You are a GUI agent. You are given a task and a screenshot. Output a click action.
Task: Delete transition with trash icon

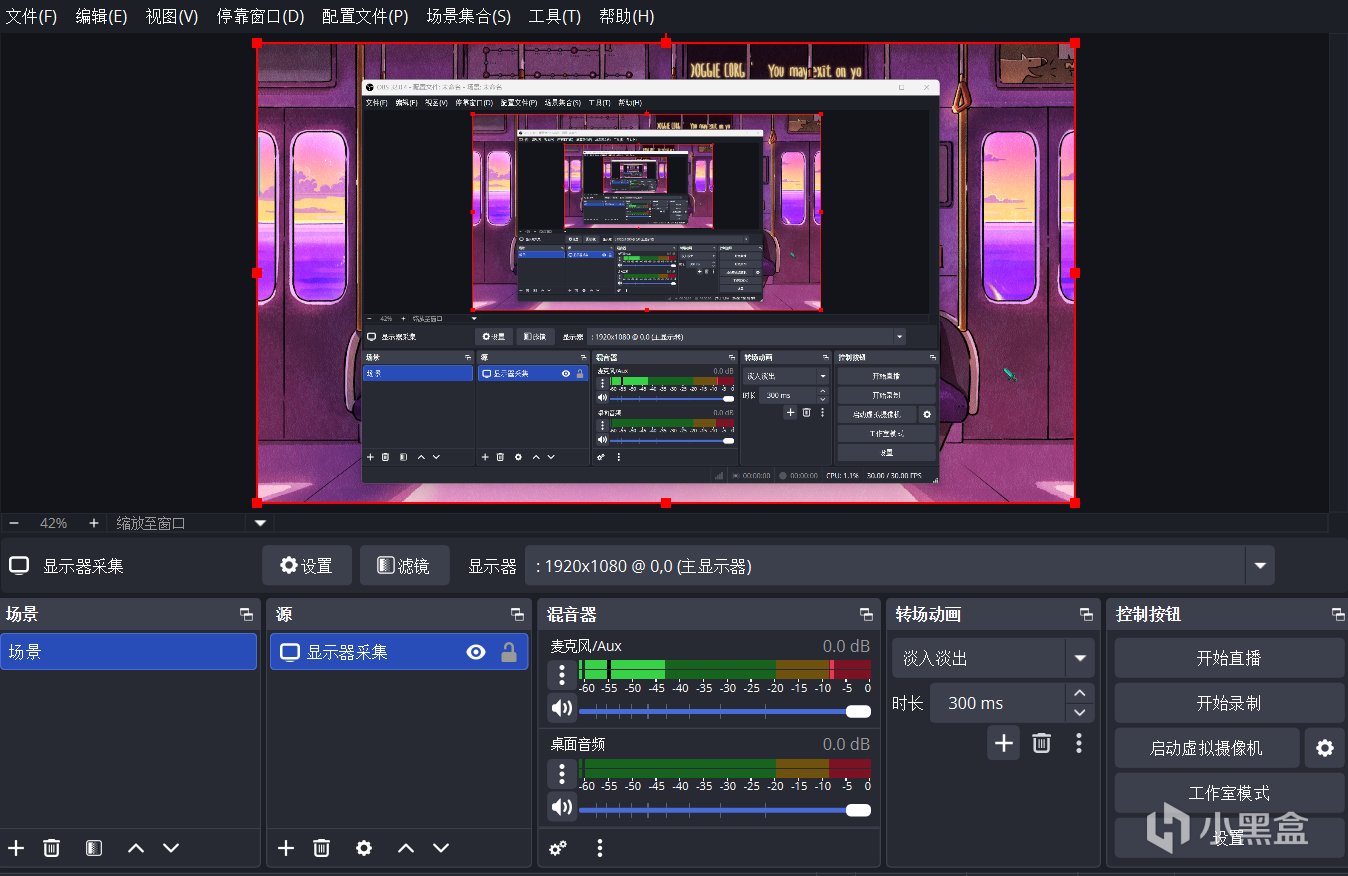[x=1041, y=743]
